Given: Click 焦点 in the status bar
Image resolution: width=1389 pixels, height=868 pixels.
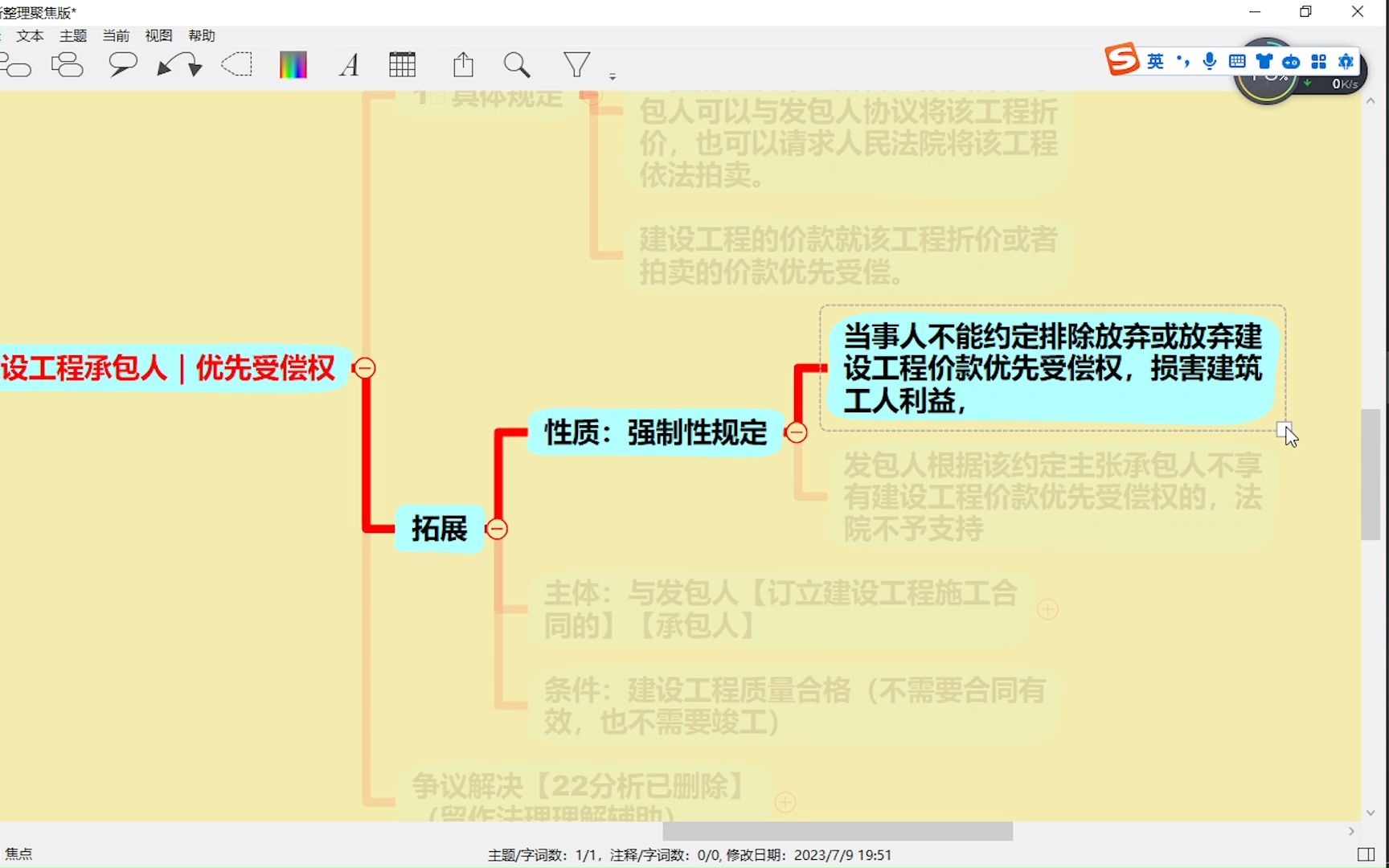Looking at the screenshot, I should coord(19,854).
